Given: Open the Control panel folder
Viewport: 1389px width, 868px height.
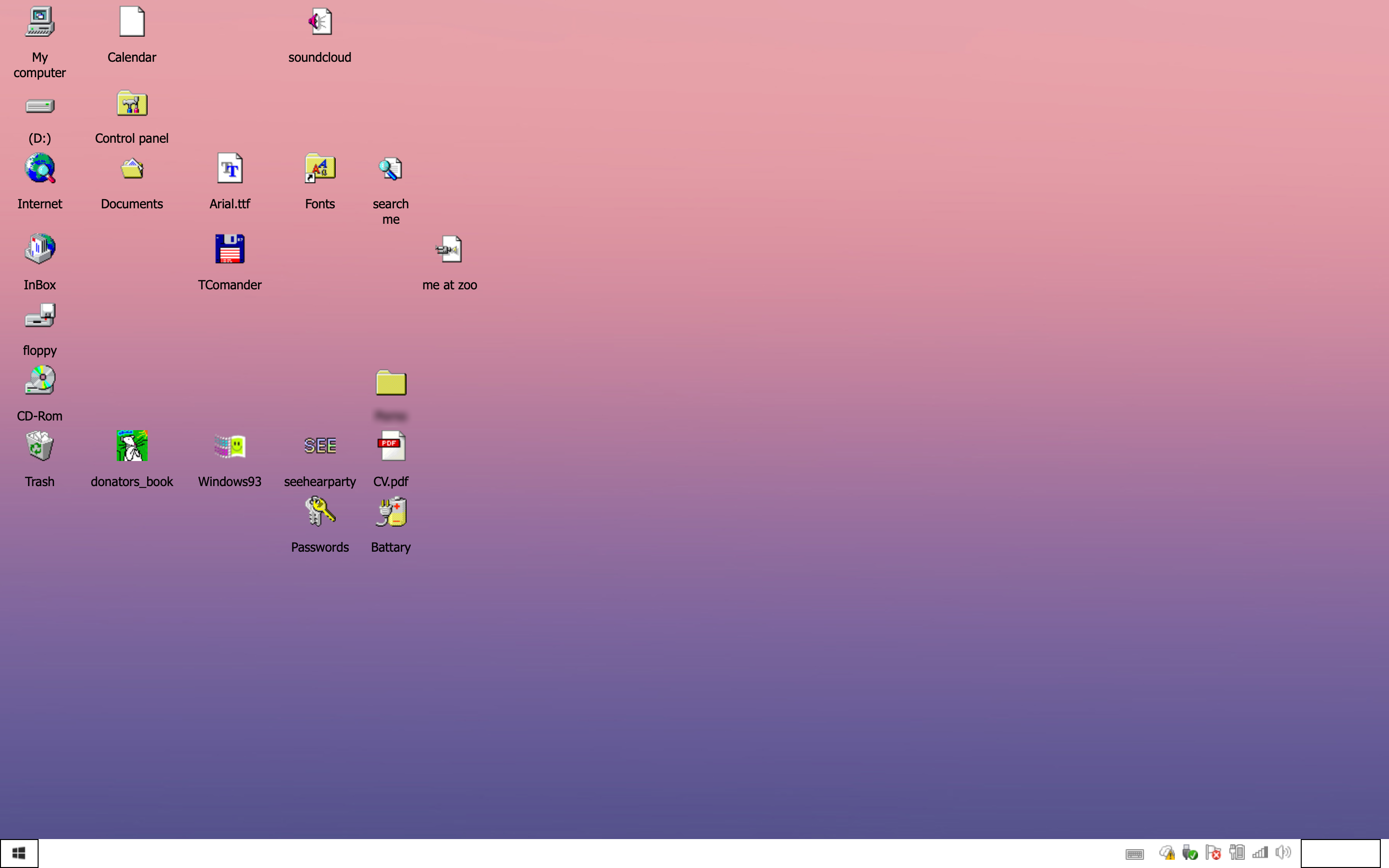Looking at the screenshot, I should pyautogui.click(x=132, y=104).
